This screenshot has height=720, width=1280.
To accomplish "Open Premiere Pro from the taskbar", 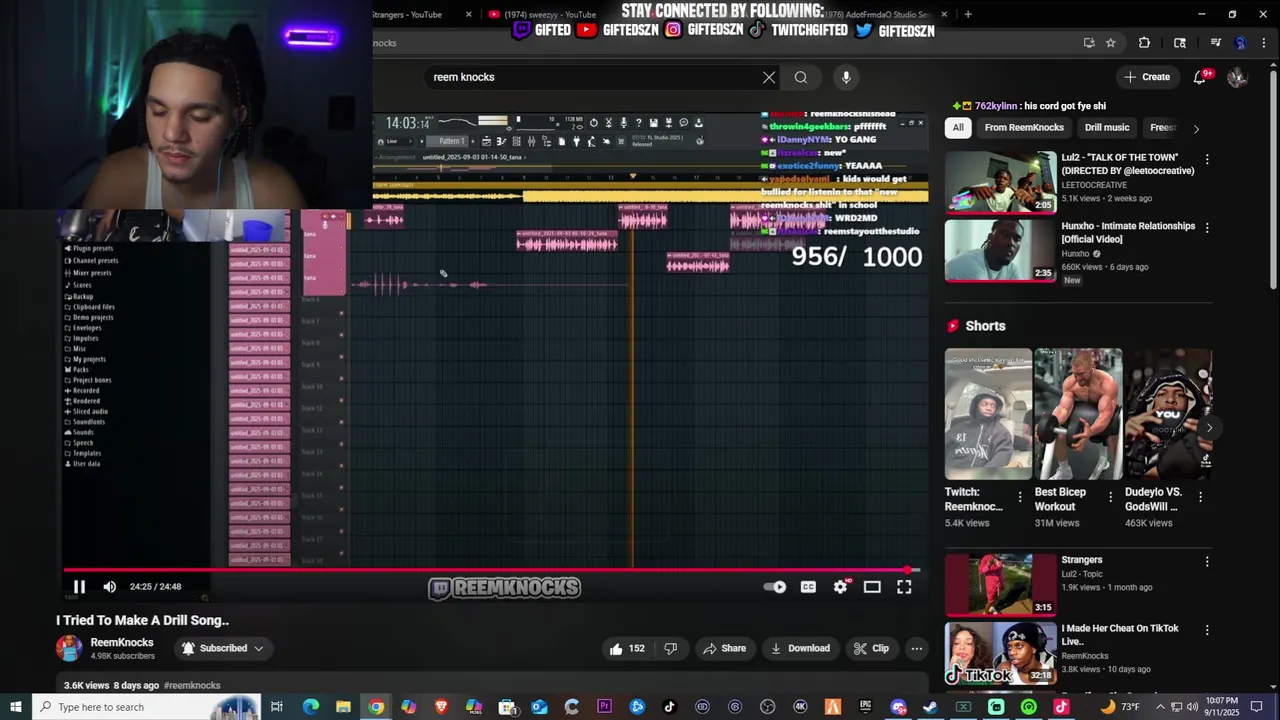I will 604,707.
